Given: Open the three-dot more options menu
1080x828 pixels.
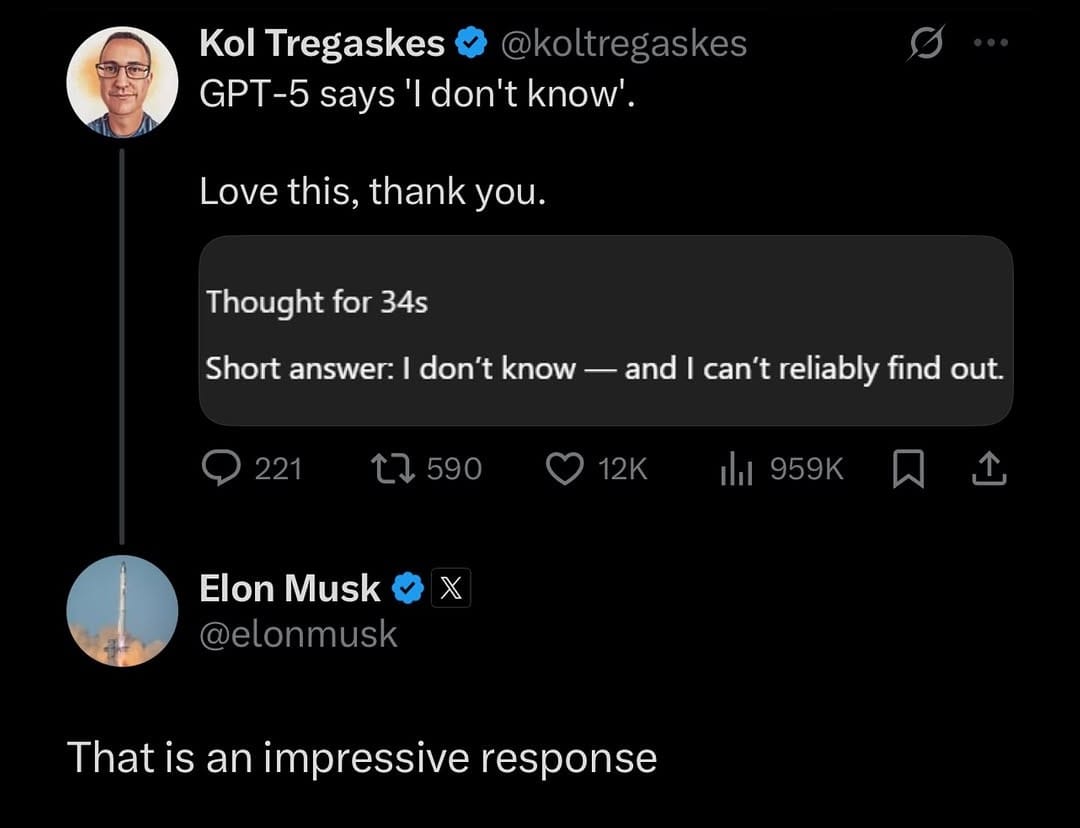Looking at the screenshot, I should 992,45.
